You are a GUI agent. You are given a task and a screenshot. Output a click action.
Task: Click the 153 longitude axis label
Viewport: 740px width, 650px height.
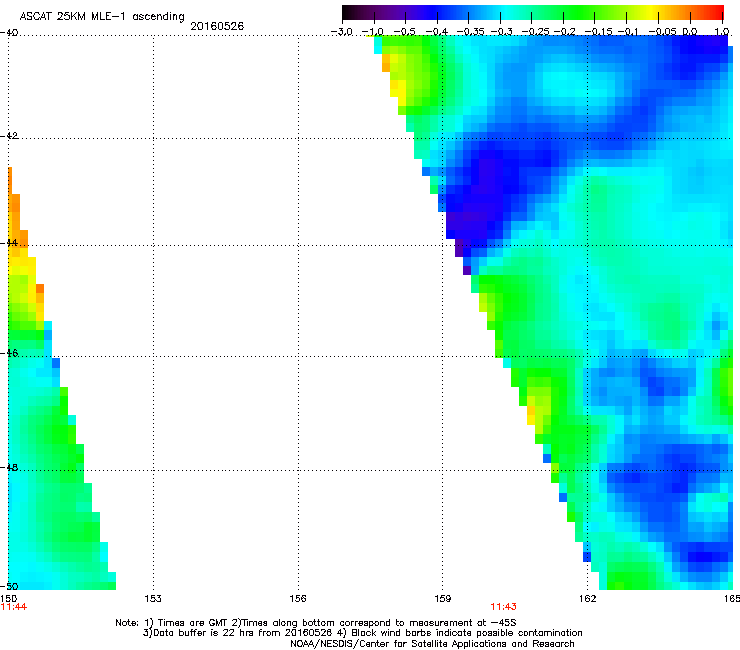click(x=153, y=599)
